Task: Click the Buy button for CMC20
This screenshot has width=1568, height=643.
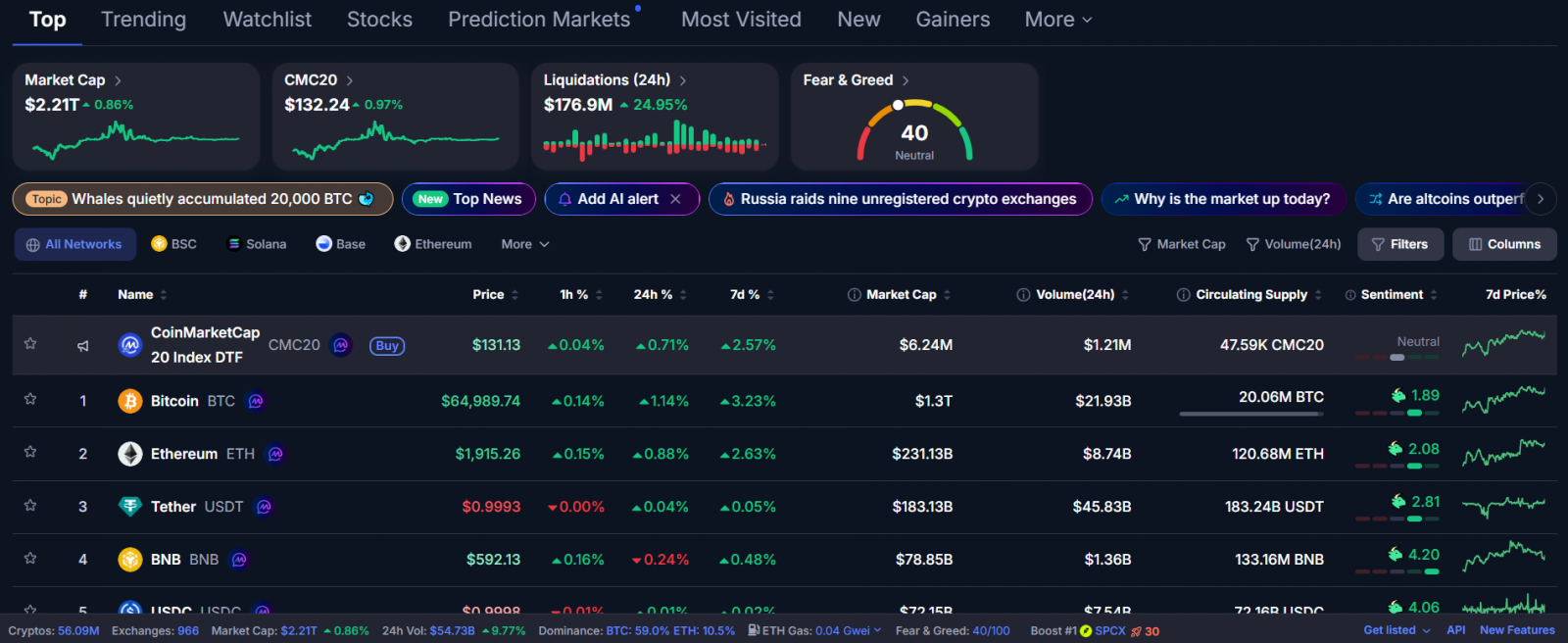Action: pos(387,345)
